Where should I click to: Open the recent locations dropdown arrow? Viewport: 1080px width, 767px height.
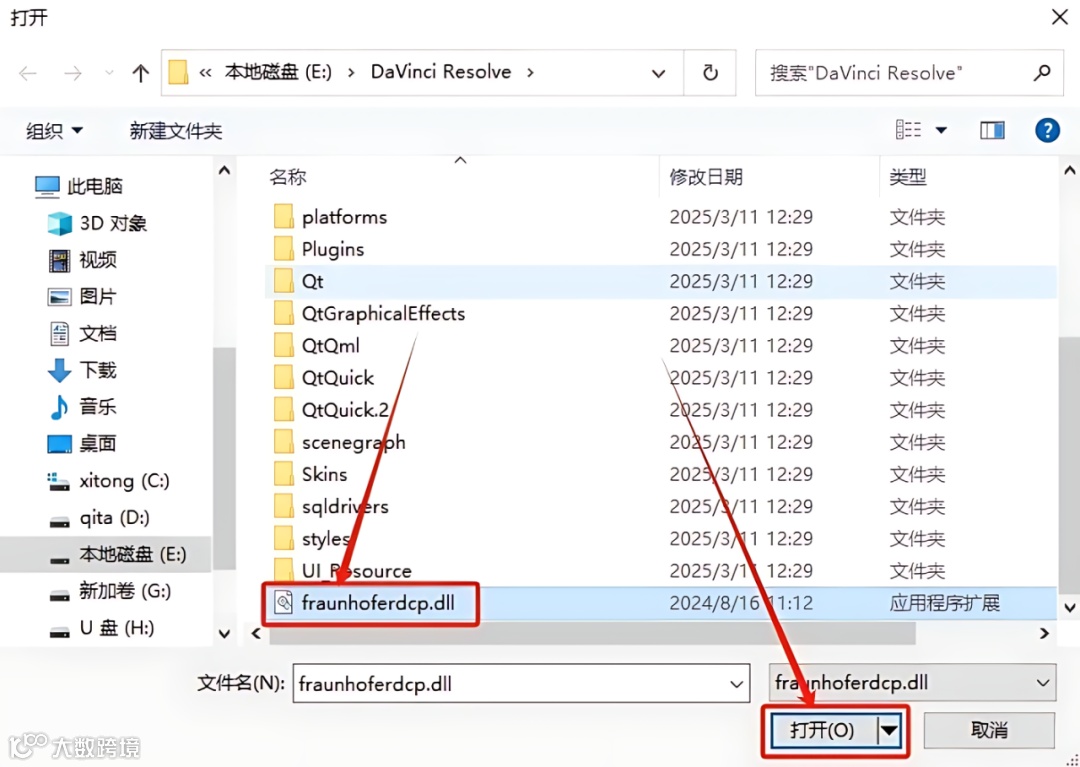(x=109, y=73)
